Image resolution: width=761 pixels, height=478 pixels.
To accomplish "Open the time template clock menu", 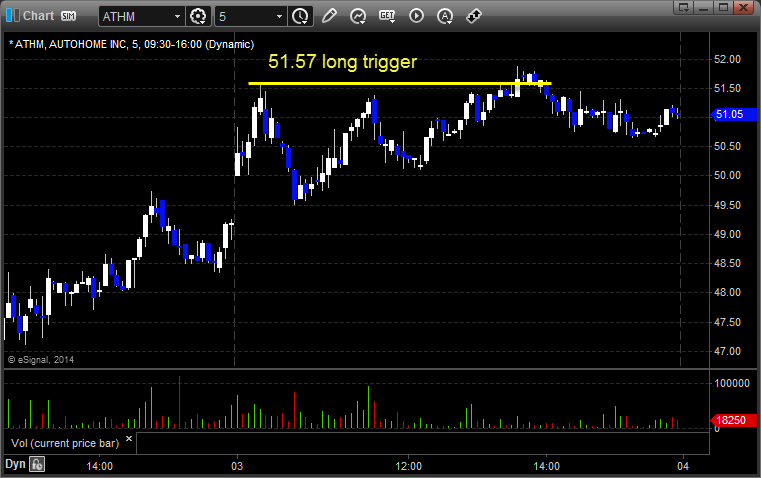I will pos(300,16).
